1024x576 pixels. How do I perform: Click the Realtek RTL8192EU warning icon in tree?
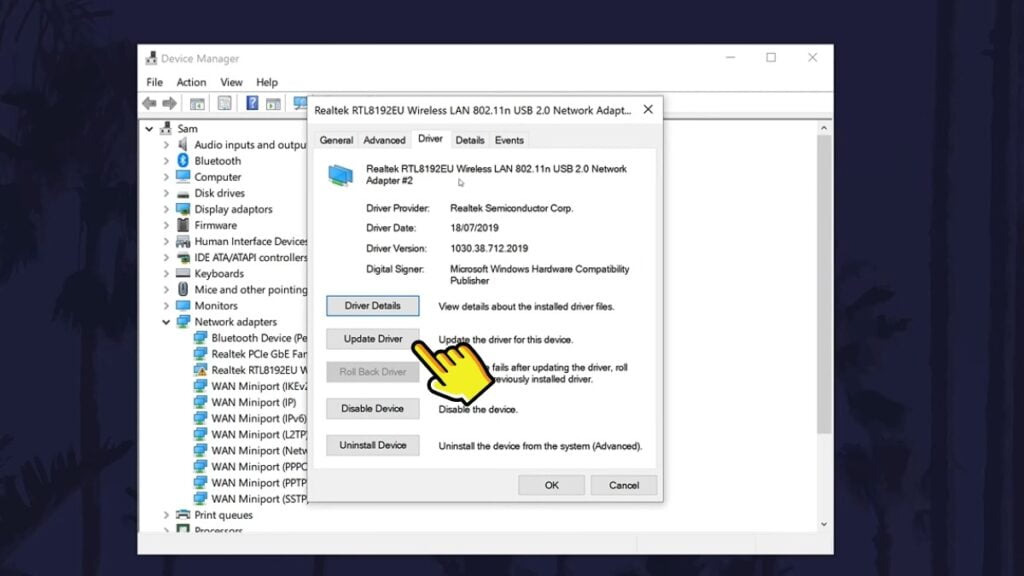tap(200, 370)
